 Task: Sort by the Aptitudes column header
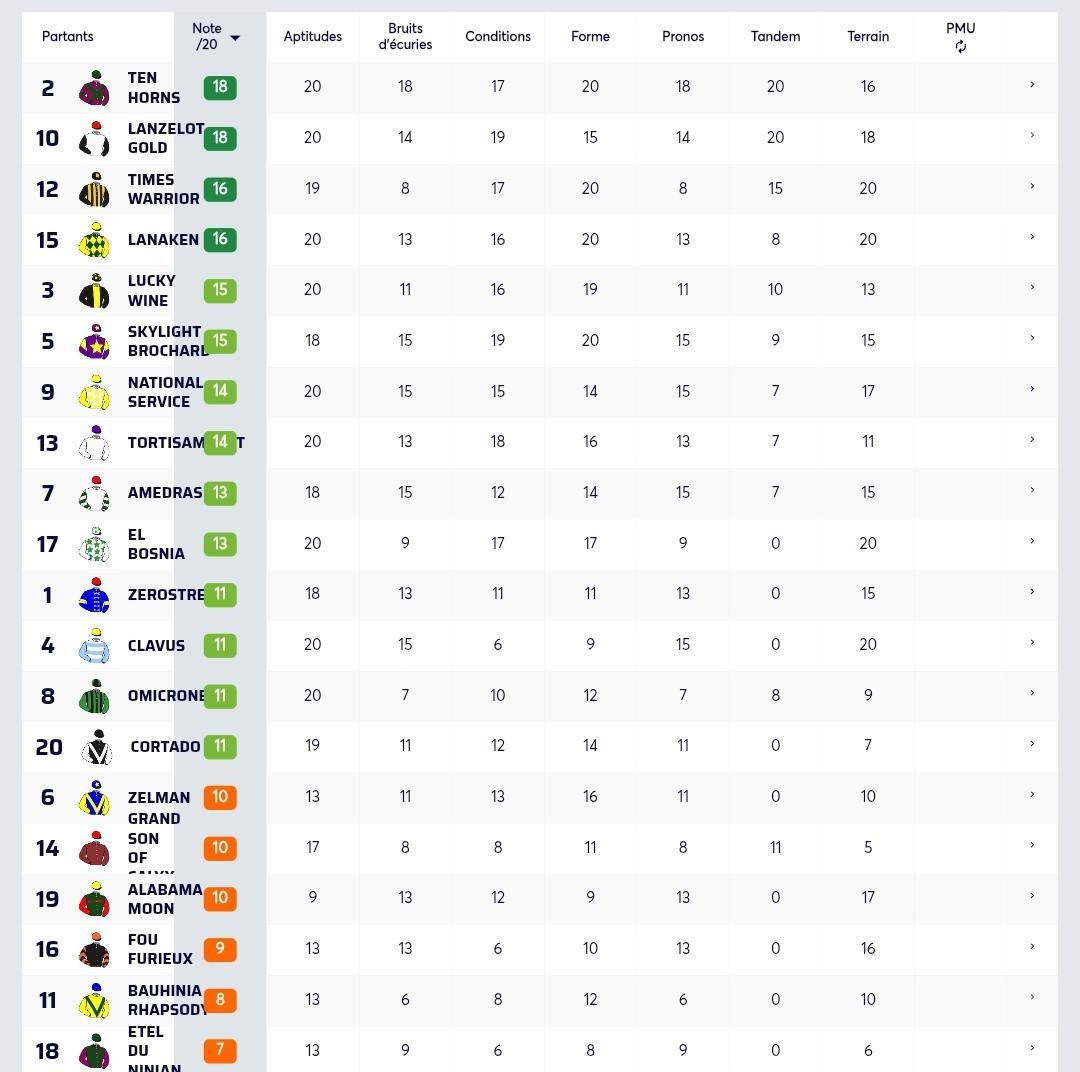pos(313,37)
